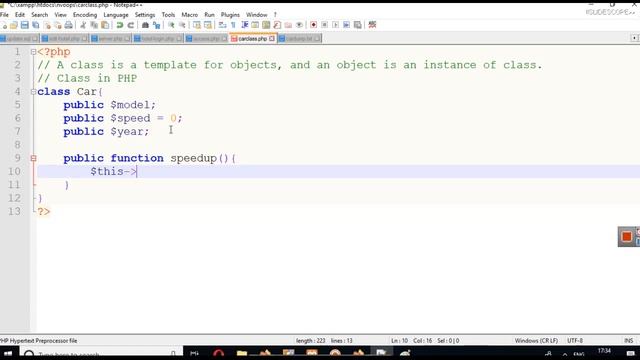Collapse the speedup function fold at line 9

(33, 158)
